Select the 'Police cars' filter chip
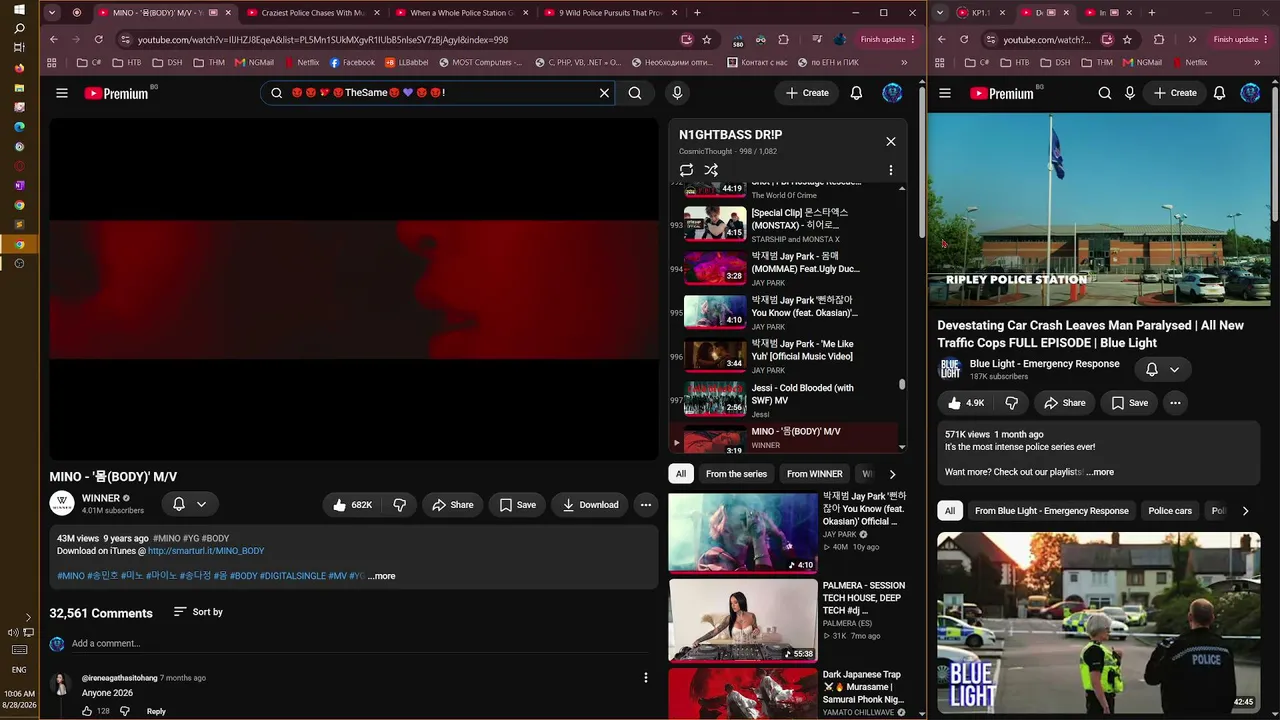1280x720 pixels. point(1170,511)
